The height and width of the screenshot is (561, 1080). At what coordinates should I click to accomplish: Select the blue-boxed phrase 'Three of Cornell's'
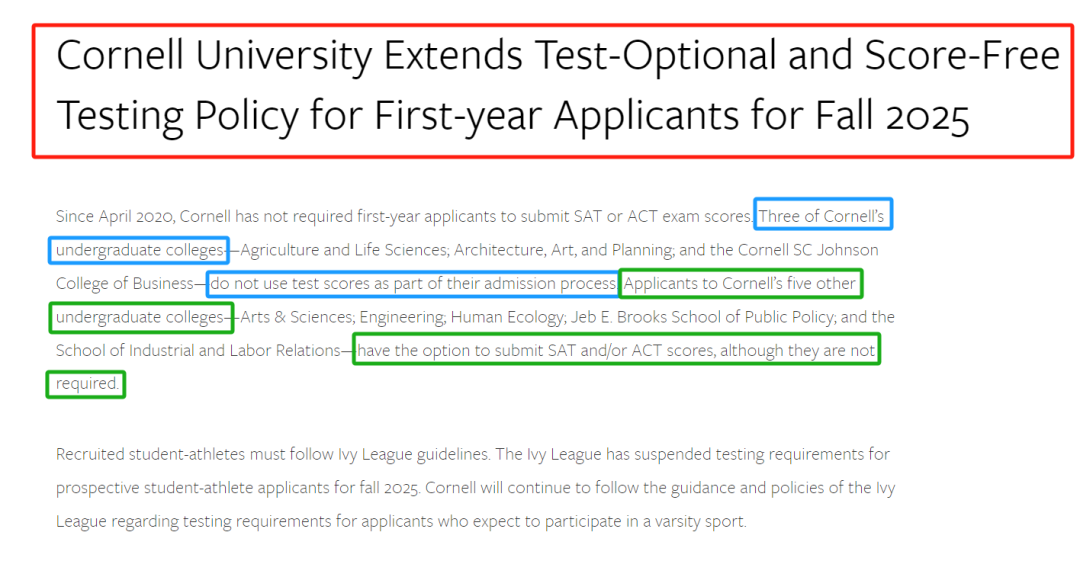823,214
